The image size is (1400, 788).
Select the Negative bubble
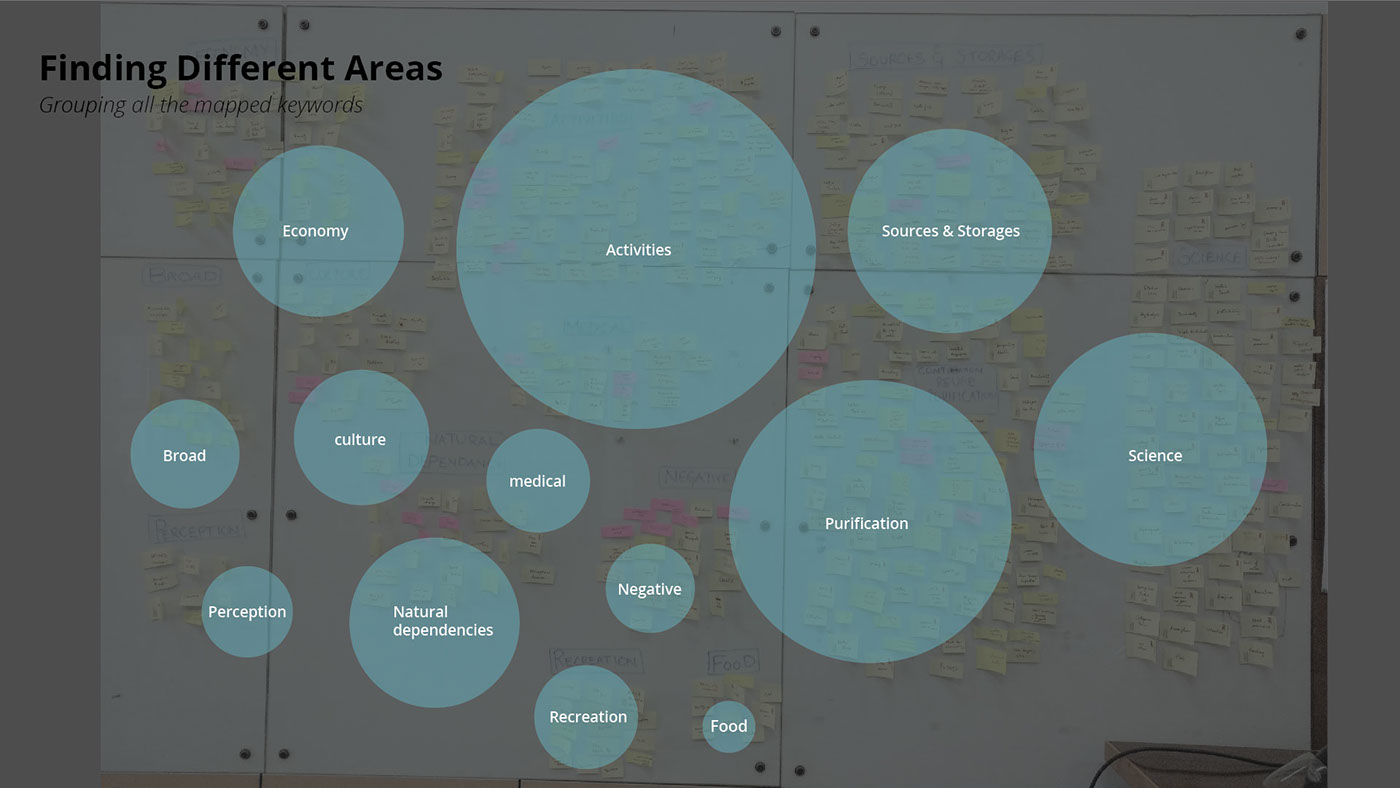click(x=650, y=589)
